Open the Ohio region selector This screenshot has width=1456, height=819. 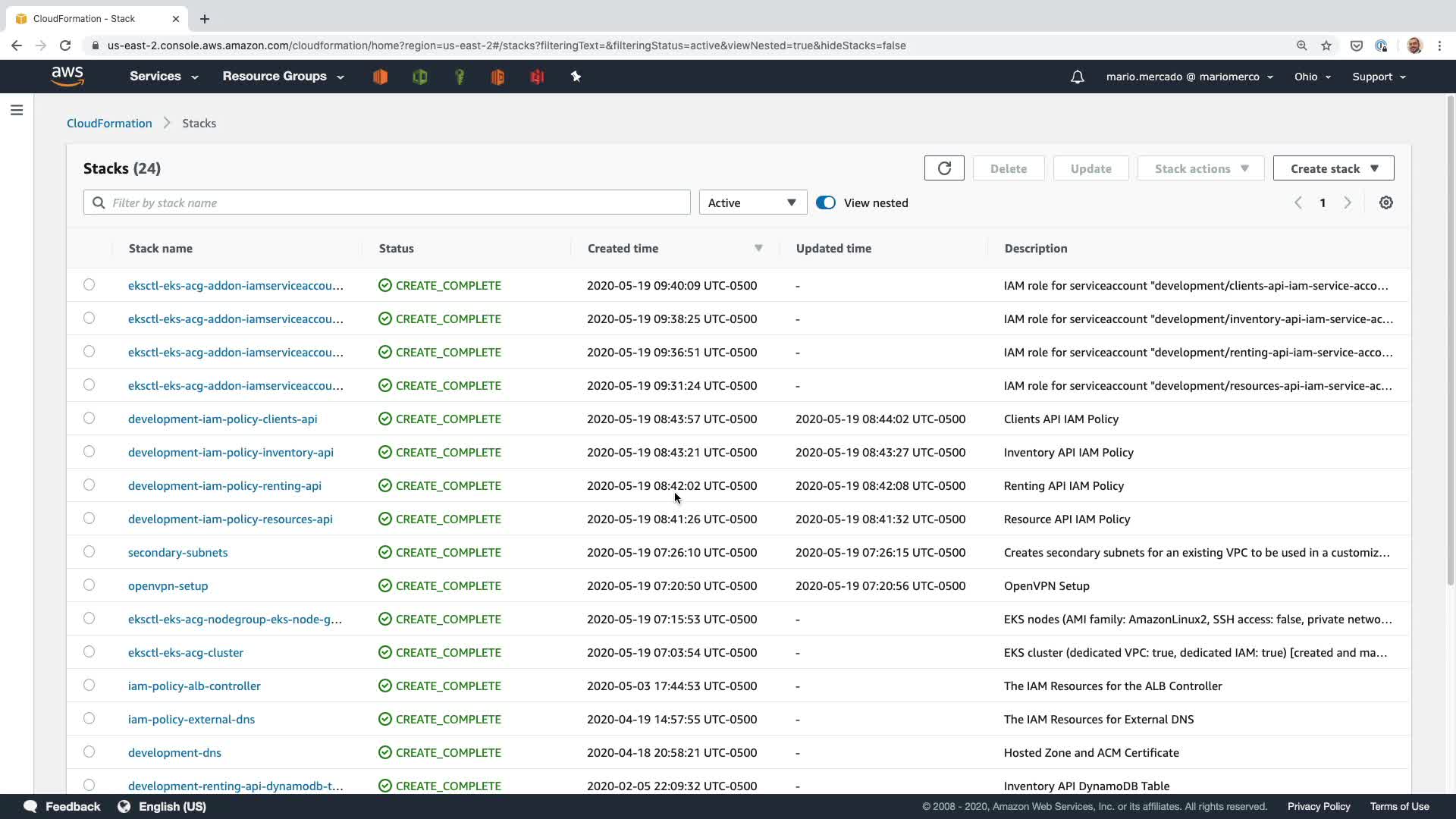[x=1312, y=77]
